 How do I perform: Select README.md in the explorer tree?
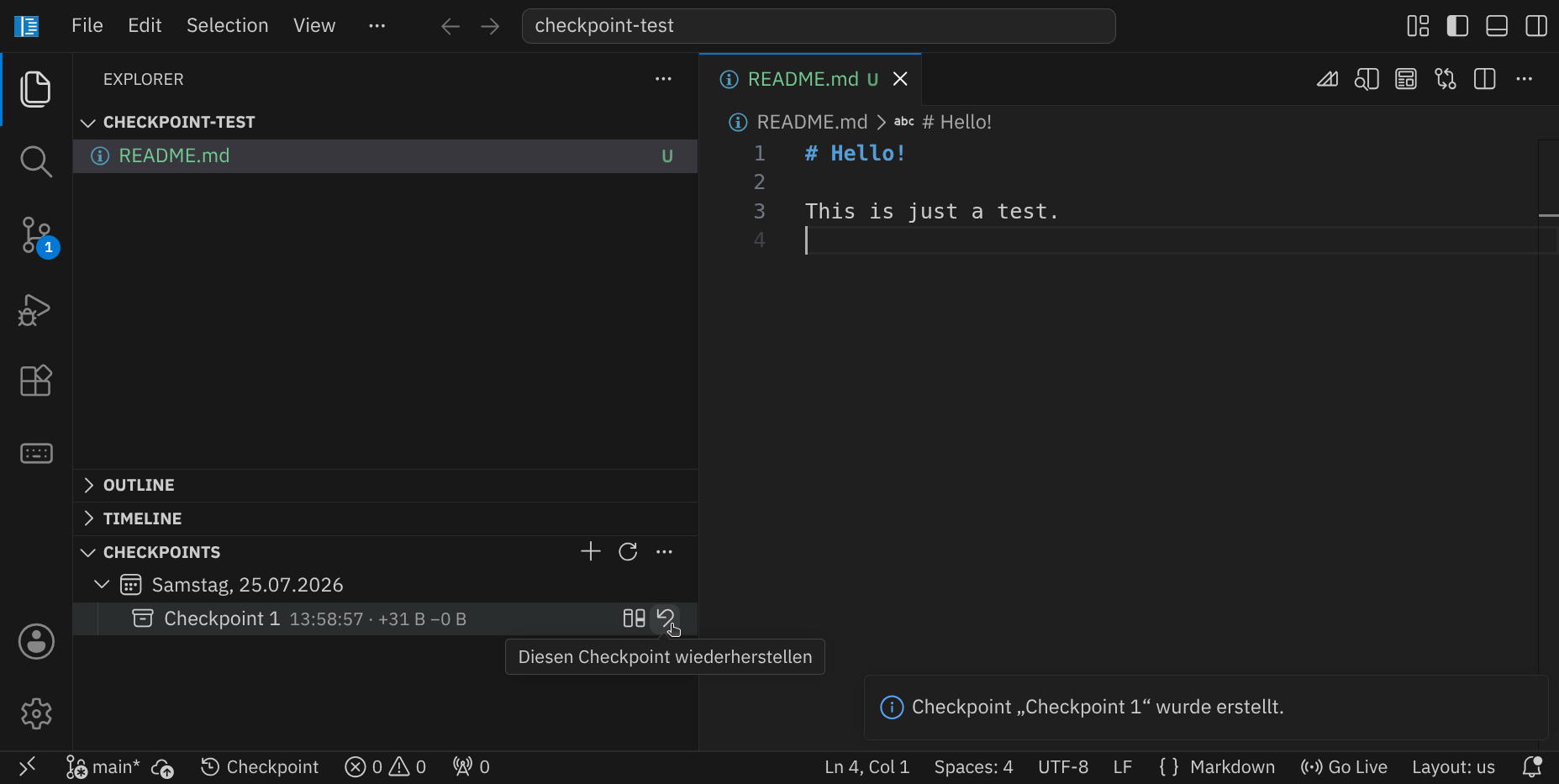coord(385,156)
